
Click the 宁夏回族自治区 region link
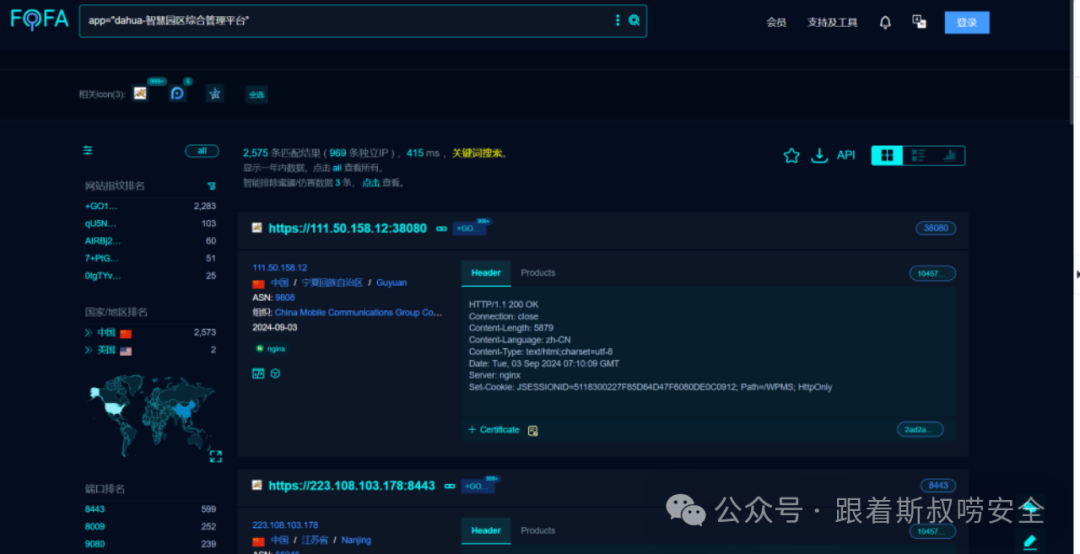(x=332, y=283)
